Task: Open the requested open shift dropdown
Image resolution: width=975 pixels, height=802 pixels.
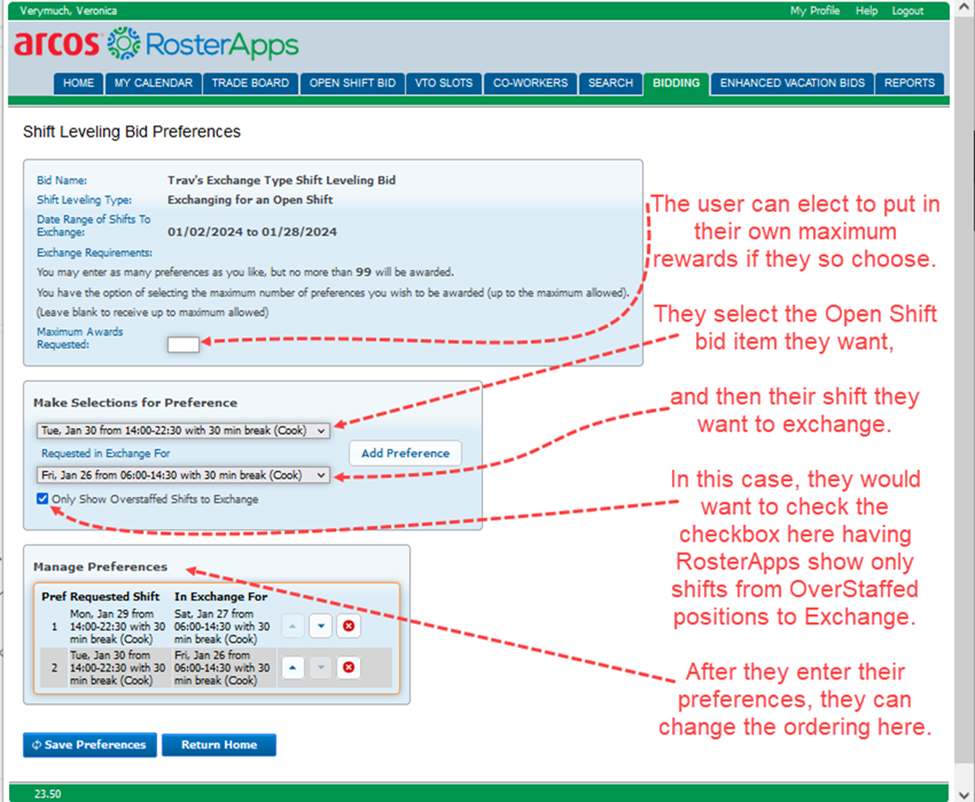Action: (x=183, y=430)
